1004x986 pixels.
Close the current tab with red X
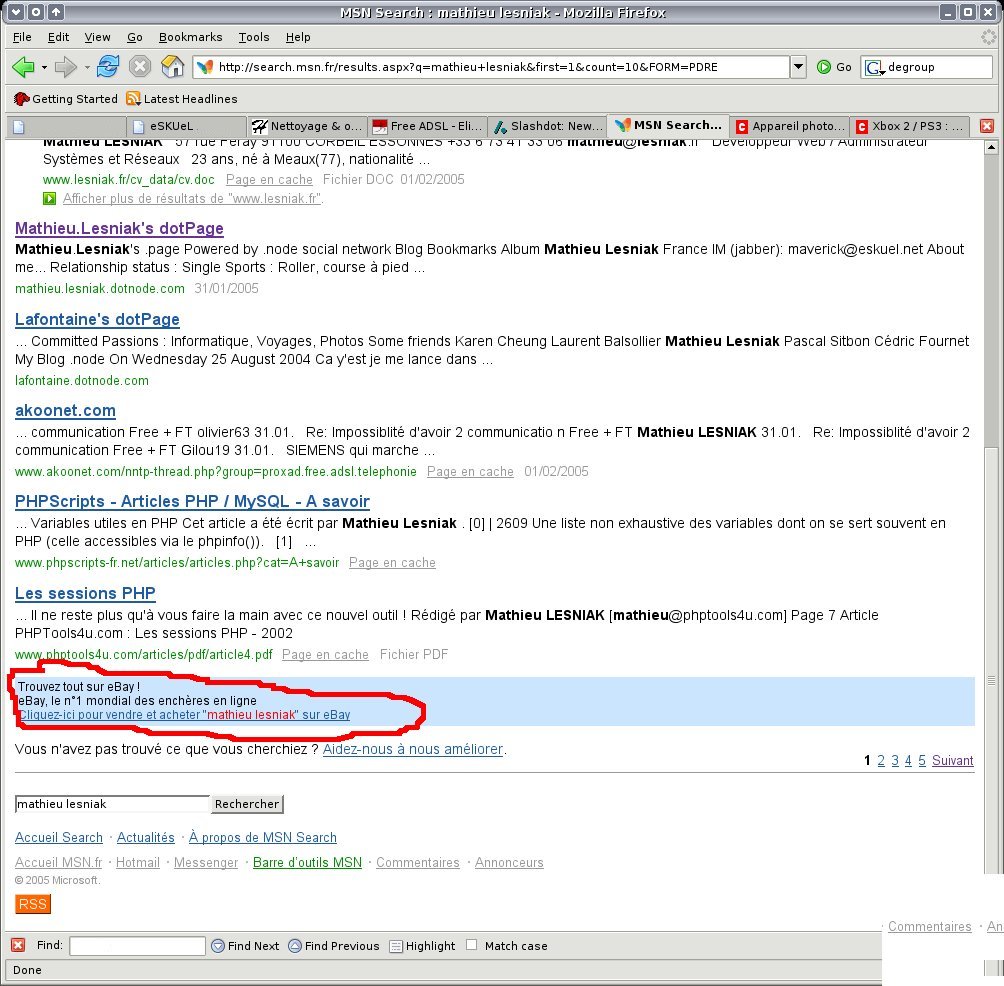987,126
